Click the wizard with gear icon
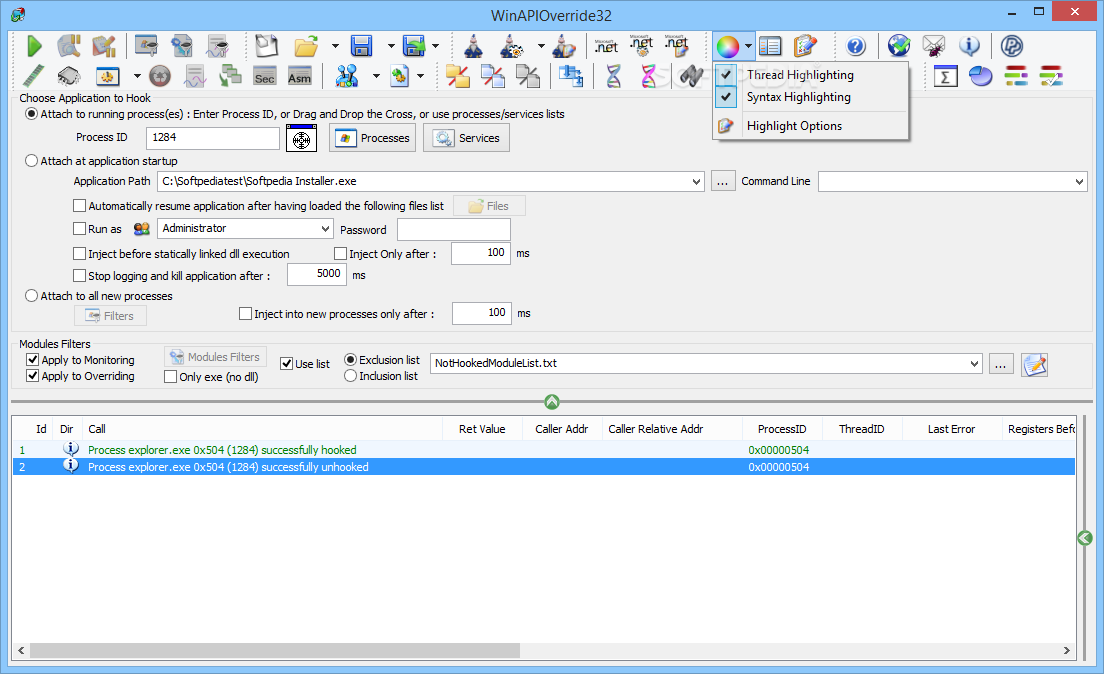The image size is (1104, 674). (511, 46)
